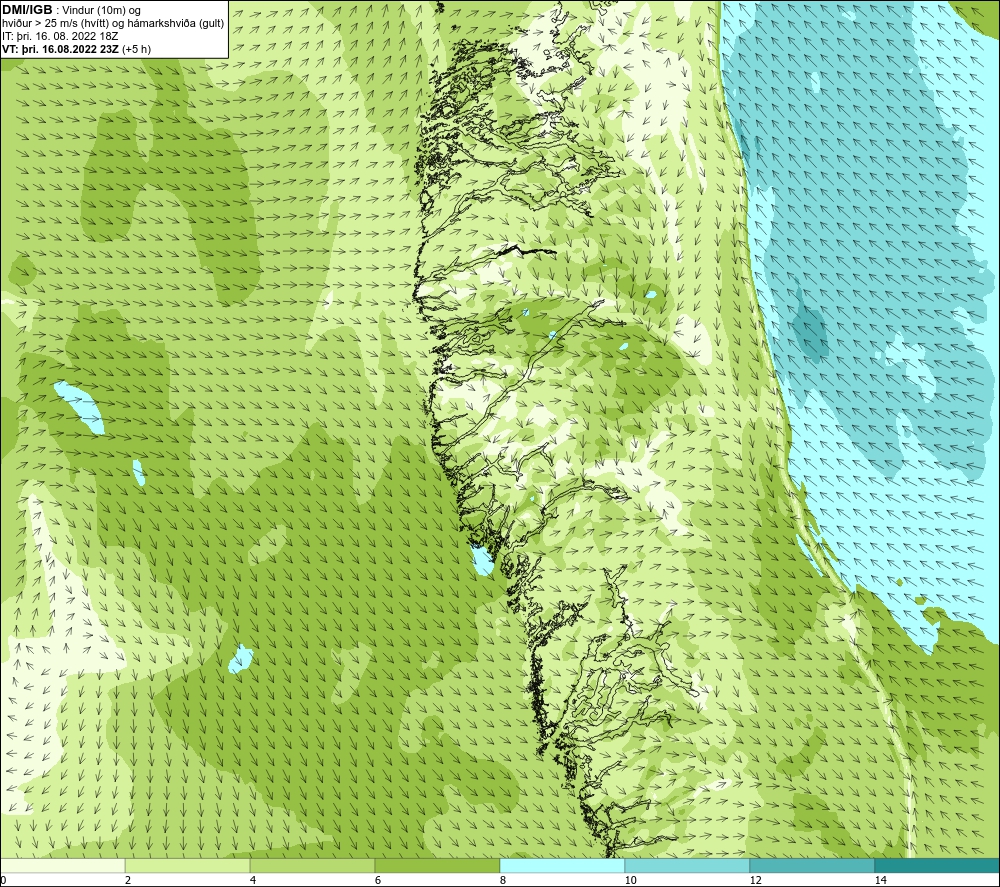Screen dimensions: 1000x887
Task: Click the 'VT: þri. 16.08.2022 23Z' line
Action: coord(77,48)
